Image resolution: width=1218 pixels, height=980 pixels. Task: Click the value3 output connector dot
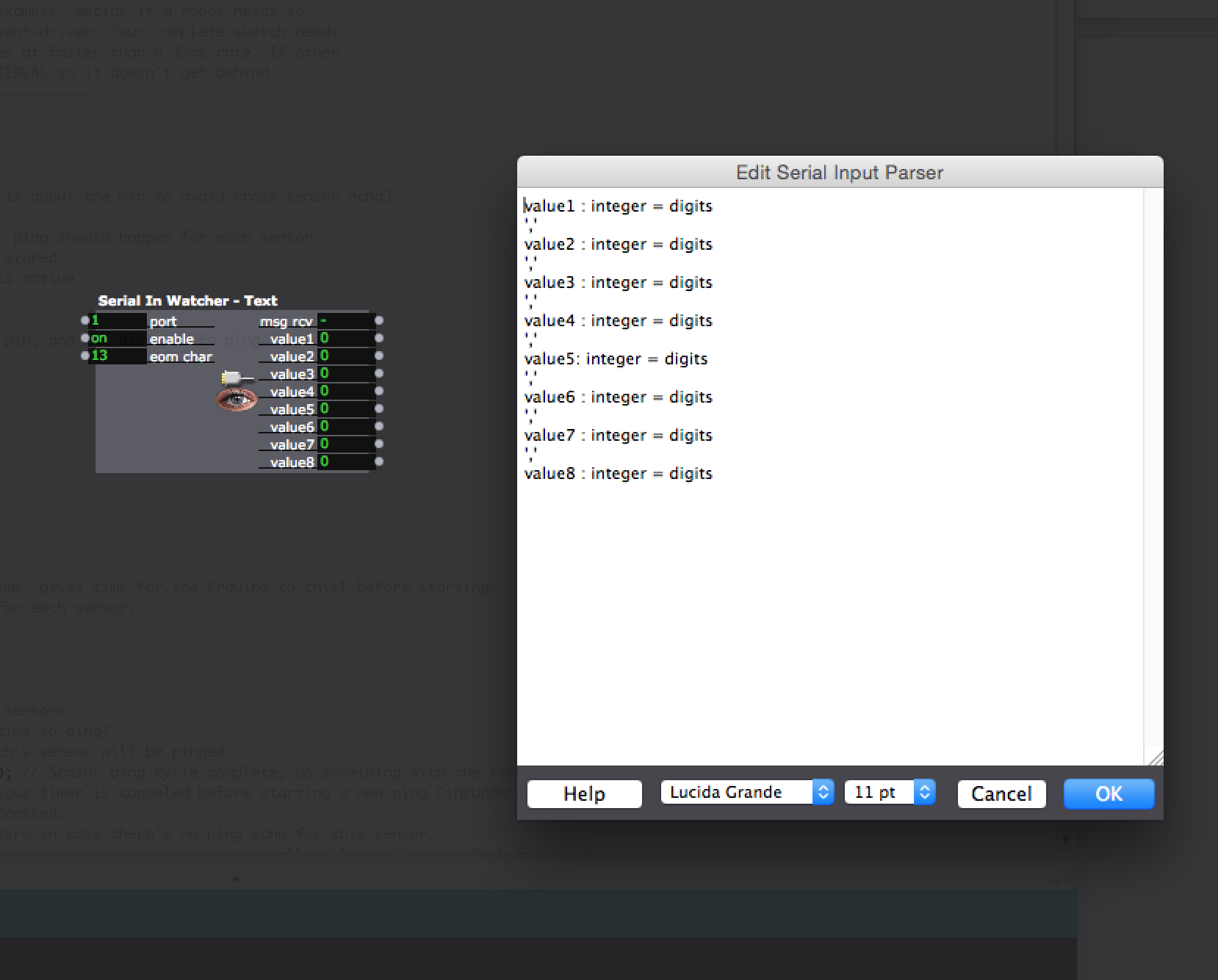click(x=379, y=373)
